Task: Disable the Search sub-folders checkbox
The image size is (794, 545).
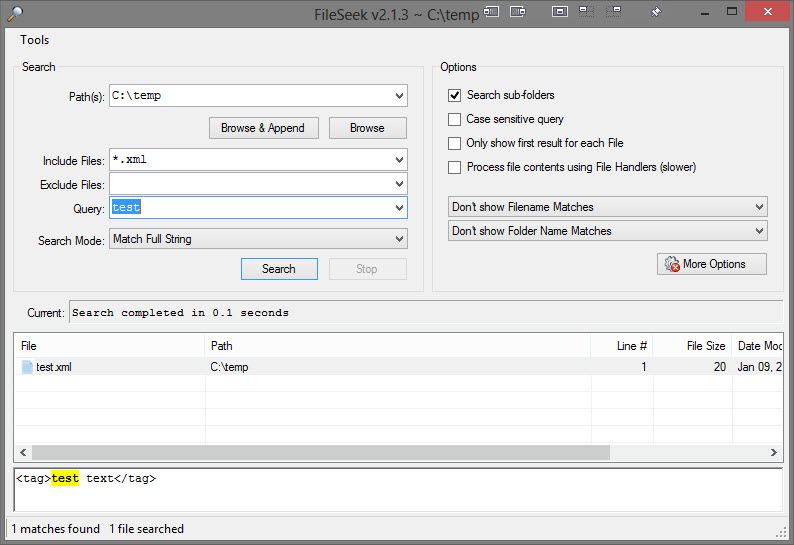Action: point(455,95)
